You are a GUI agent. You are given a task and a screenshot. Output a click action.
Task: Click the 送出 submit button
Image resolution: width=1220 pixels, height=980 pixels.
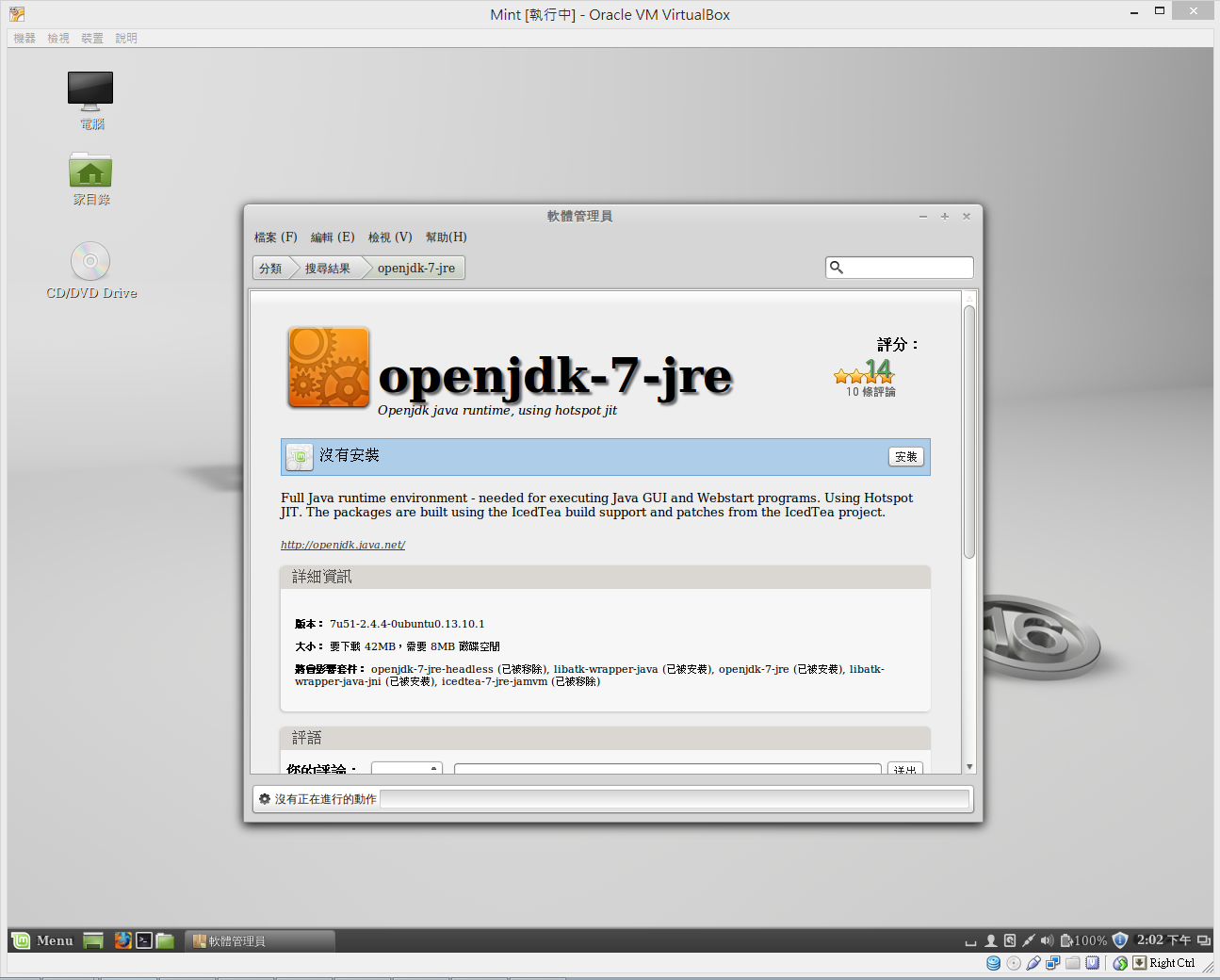905,769
